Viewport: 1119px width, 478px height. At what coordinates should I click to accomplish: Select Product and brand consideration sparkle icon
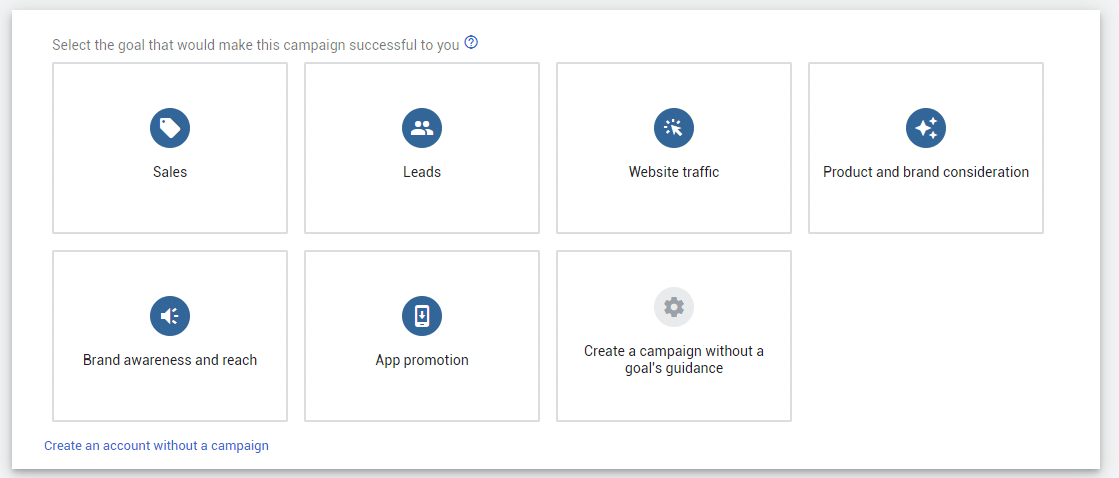tap(926, 128)
